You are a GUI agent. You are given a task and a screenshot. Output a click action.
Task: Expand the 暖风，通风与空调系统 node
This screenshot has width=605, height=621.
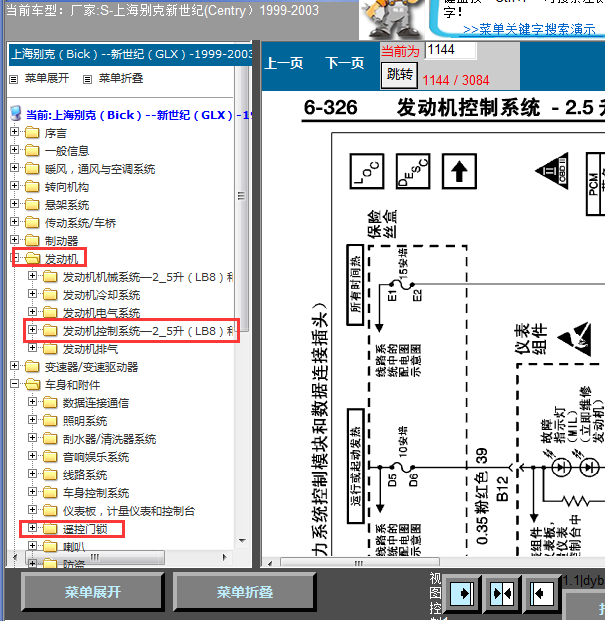point(15,168)
